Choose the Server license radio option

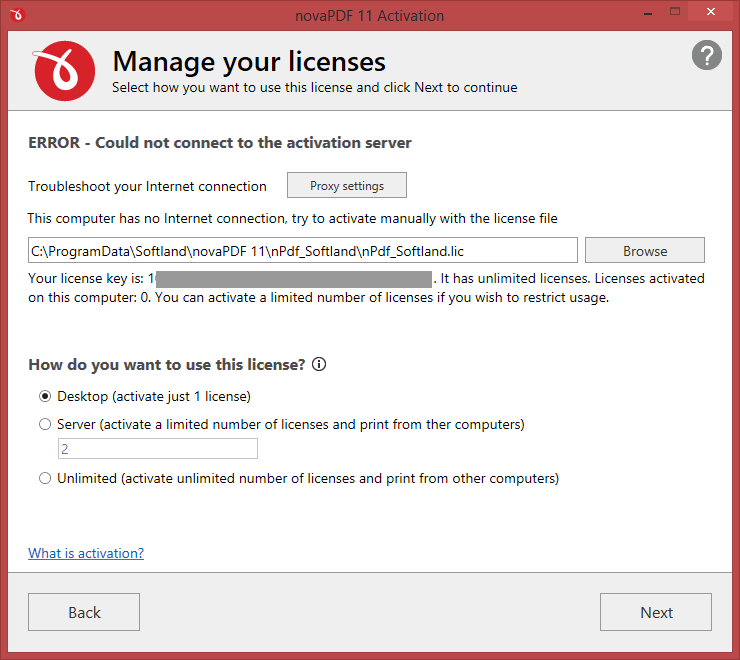pos(45,424)
